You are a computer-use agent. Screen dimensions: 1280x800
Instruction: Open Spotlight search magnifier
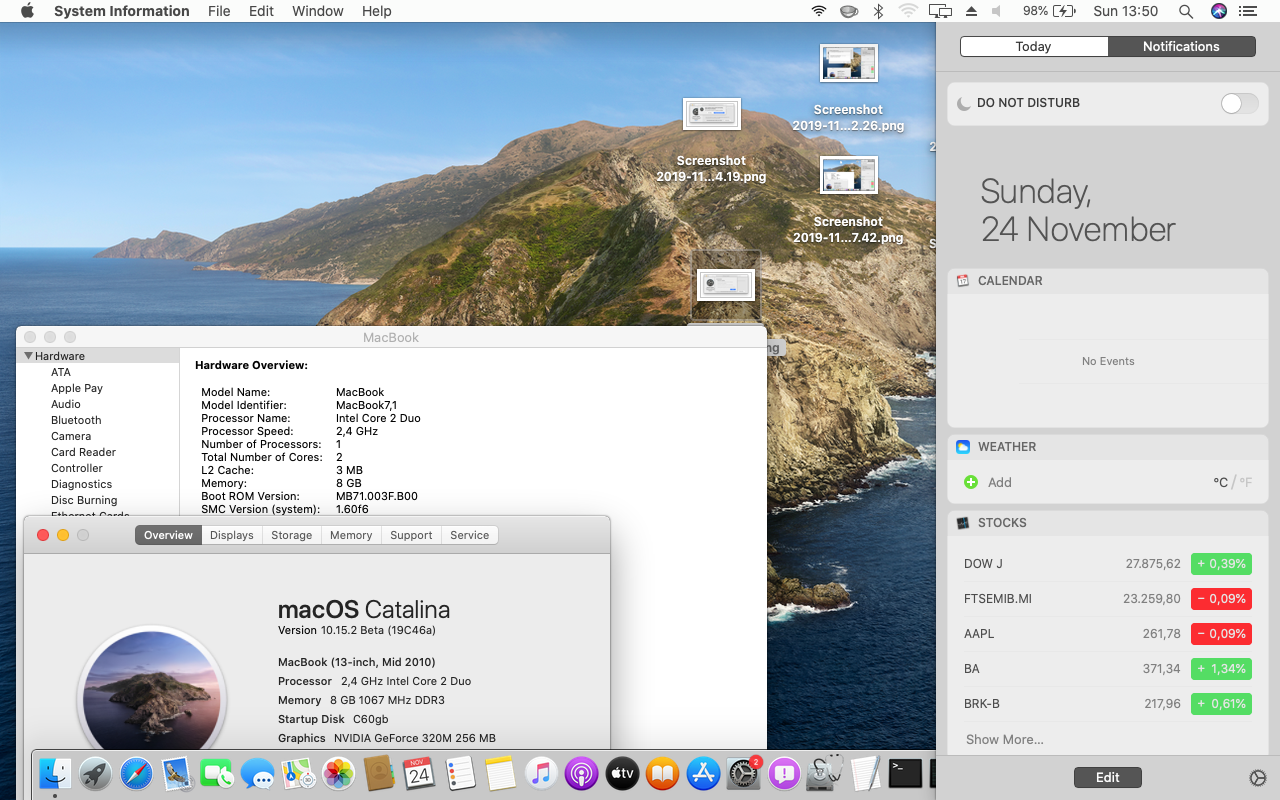[1186, 11]
